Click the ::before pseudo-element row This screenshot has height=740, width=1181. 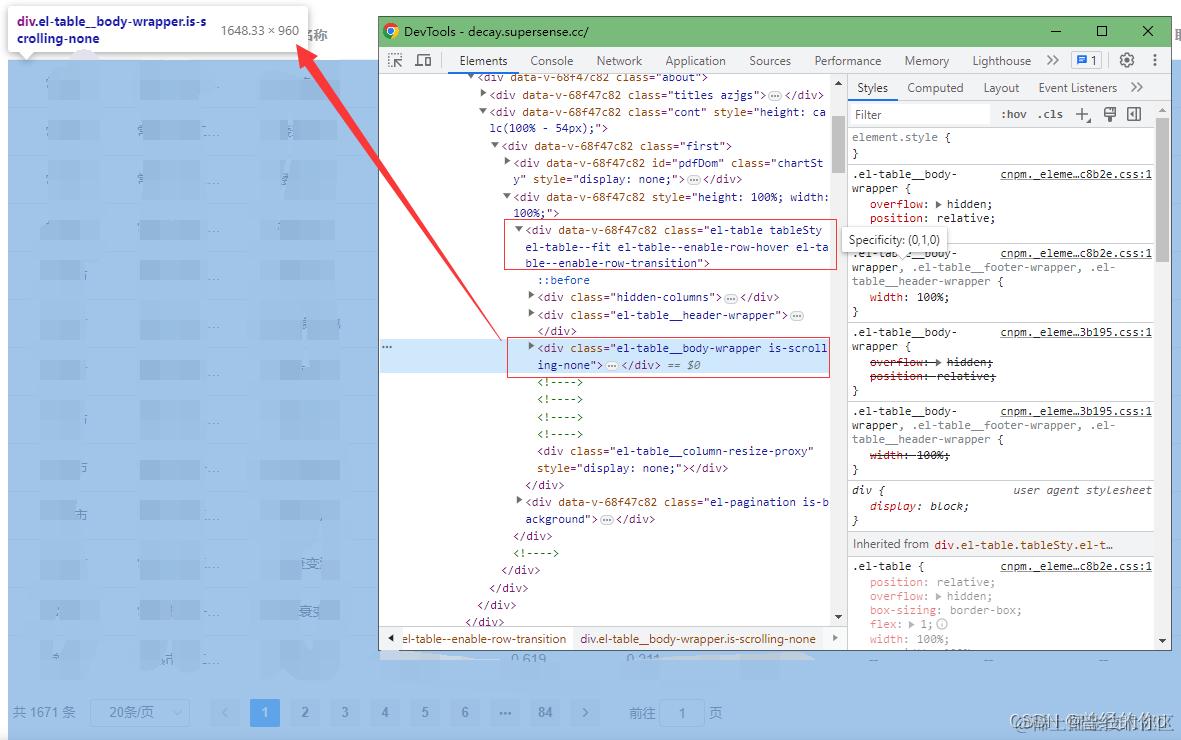(563, 280)
